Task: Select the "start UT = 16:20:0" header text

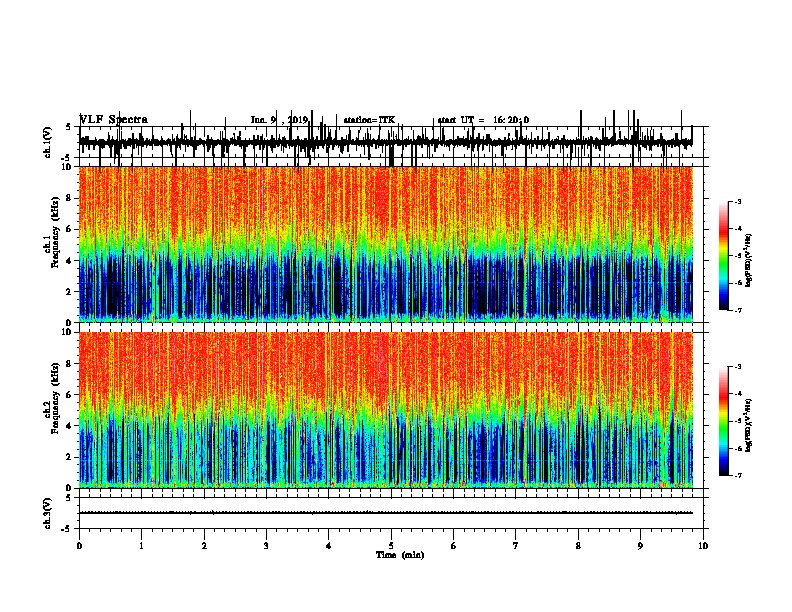Action: point(483,120)
